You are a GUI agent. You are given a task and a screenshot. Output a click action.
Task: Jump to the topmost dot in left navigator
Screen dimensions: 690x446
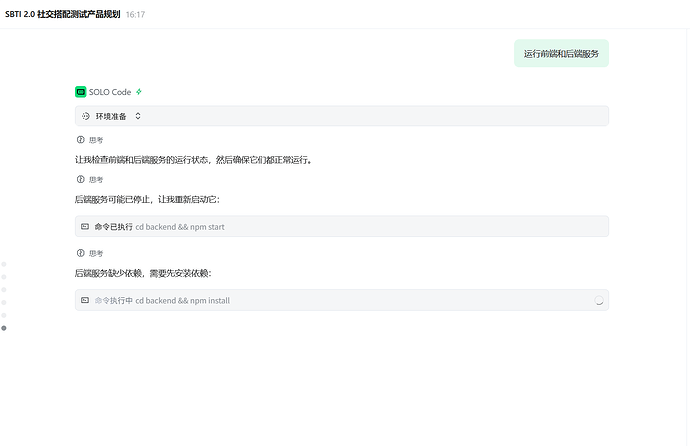click(x=4, y=264)
